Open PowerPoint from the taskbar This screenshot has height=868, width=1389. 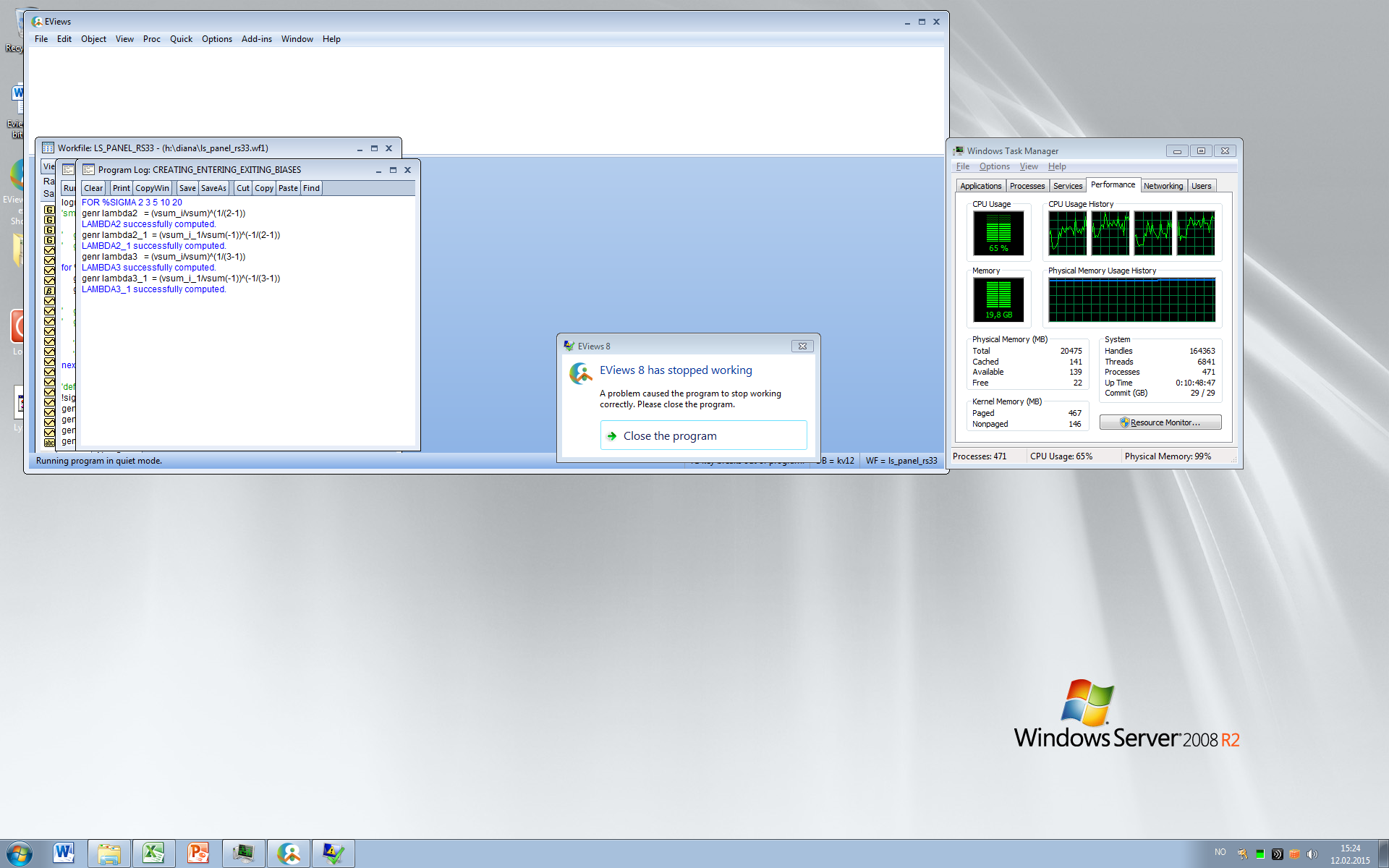tap(198, 854)
